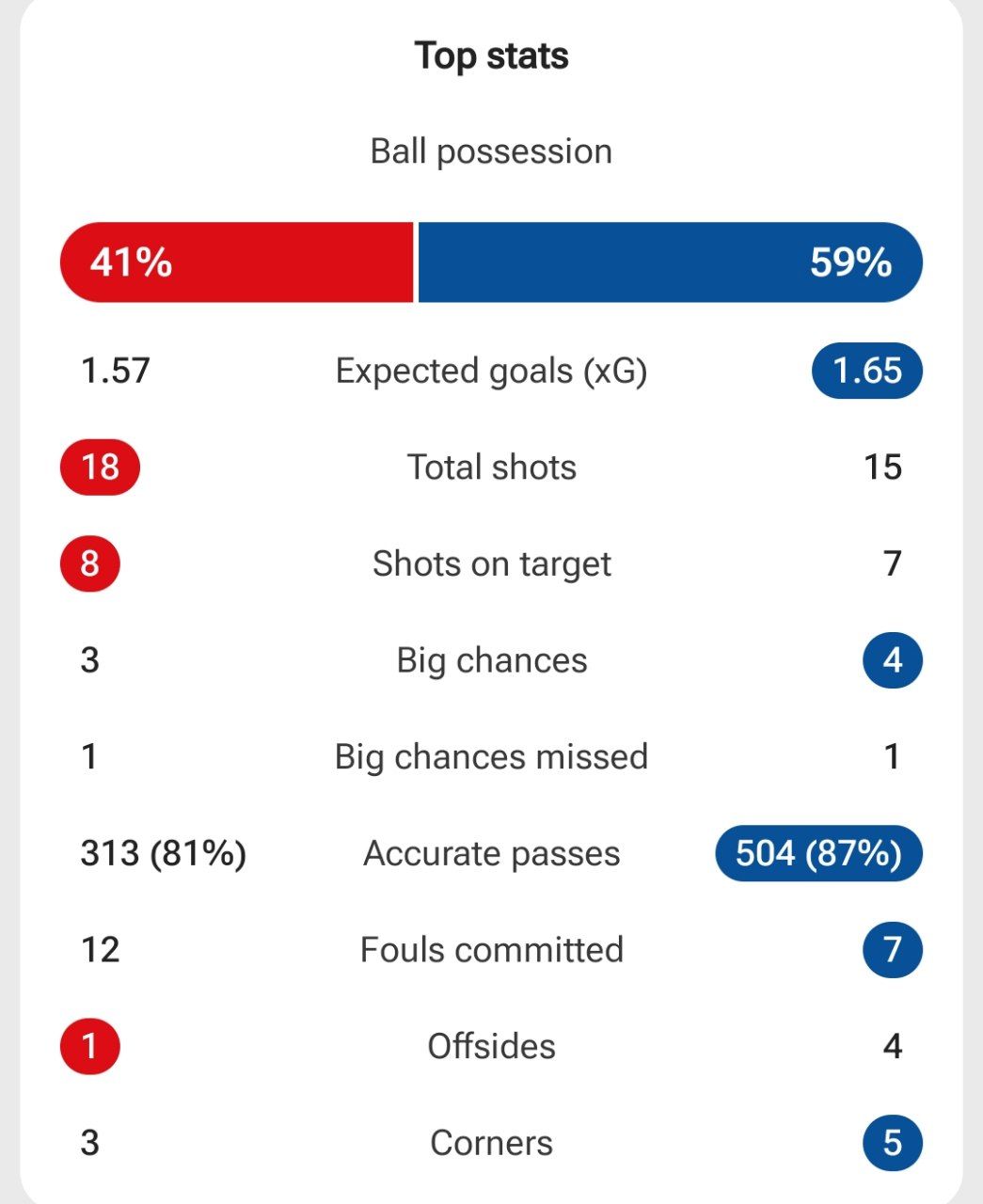Click the "Top stats" heading

tap(491, 55)
